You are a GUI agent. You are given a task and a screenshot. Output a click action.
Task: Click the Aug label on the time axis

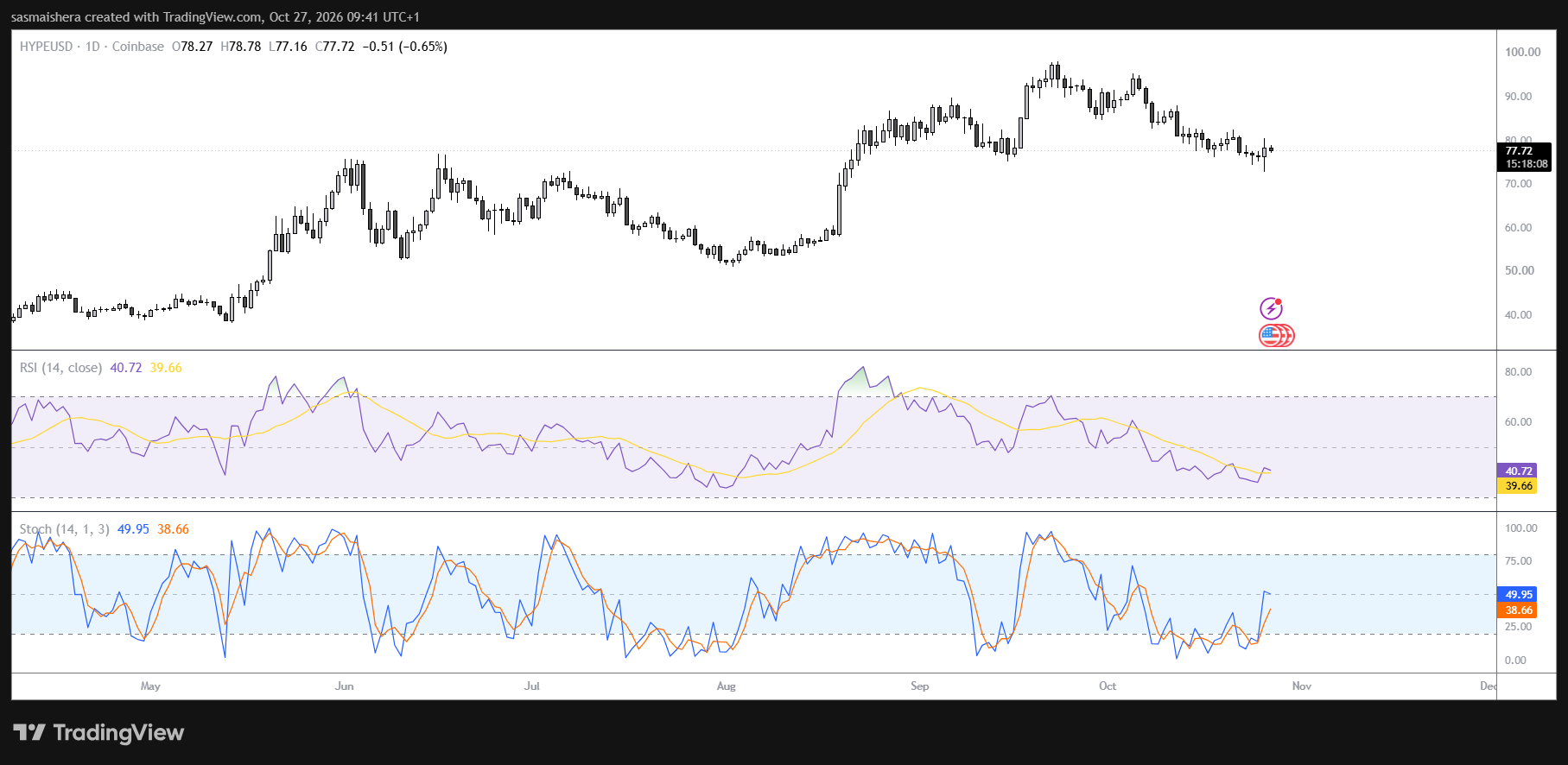pyautogui.click(x=726, y=686)
